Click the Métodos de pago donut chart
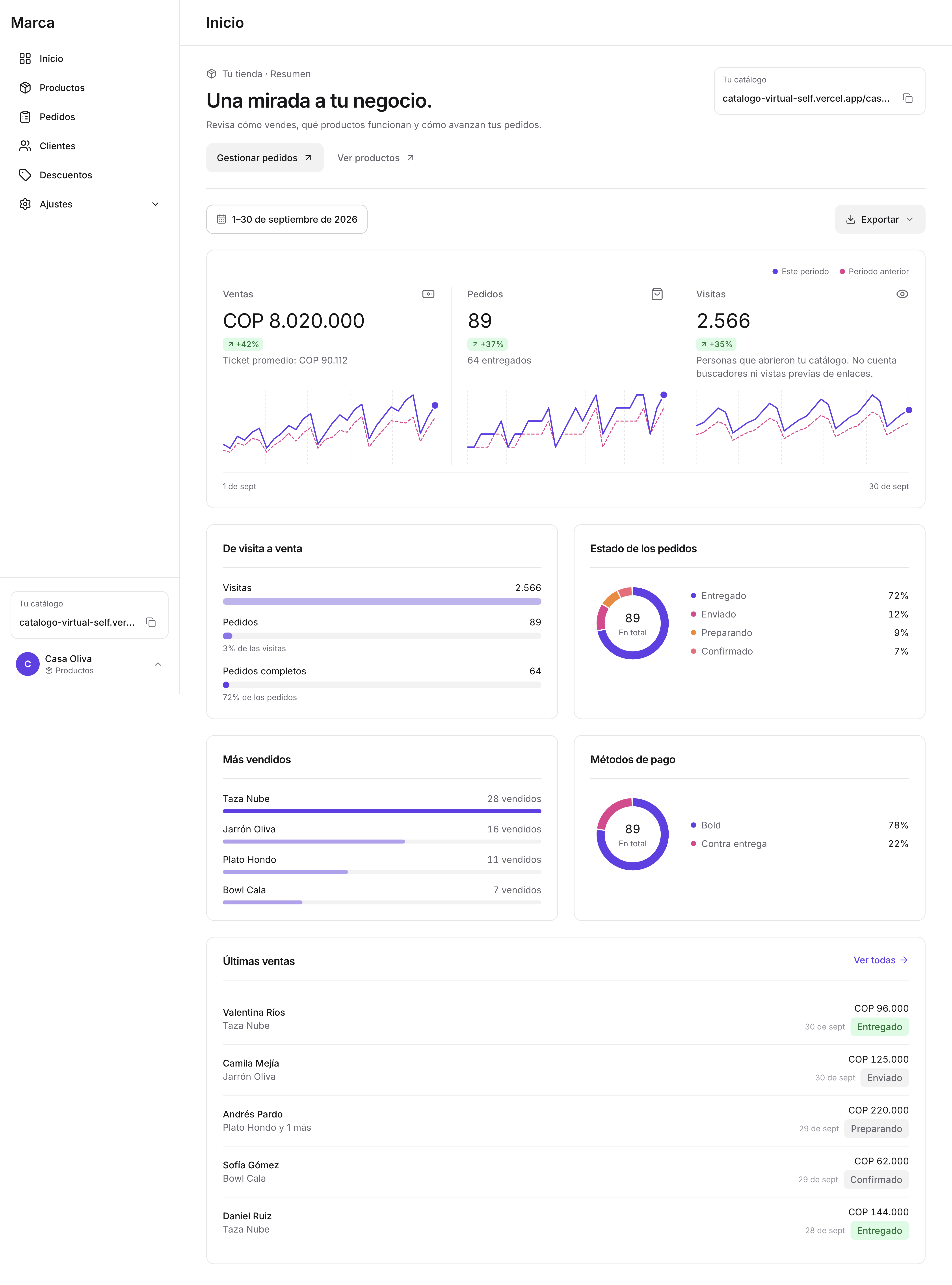The image size is (952, 1285). pos(633,834)
